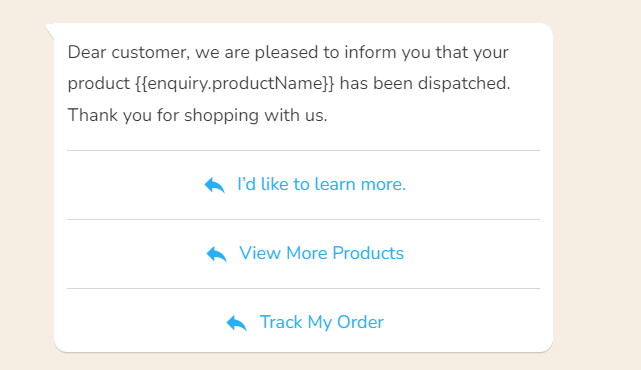Viewport: 641px width, 370px height.
Task: Click the "has been dispatched." text
Action: coord(425,83)
